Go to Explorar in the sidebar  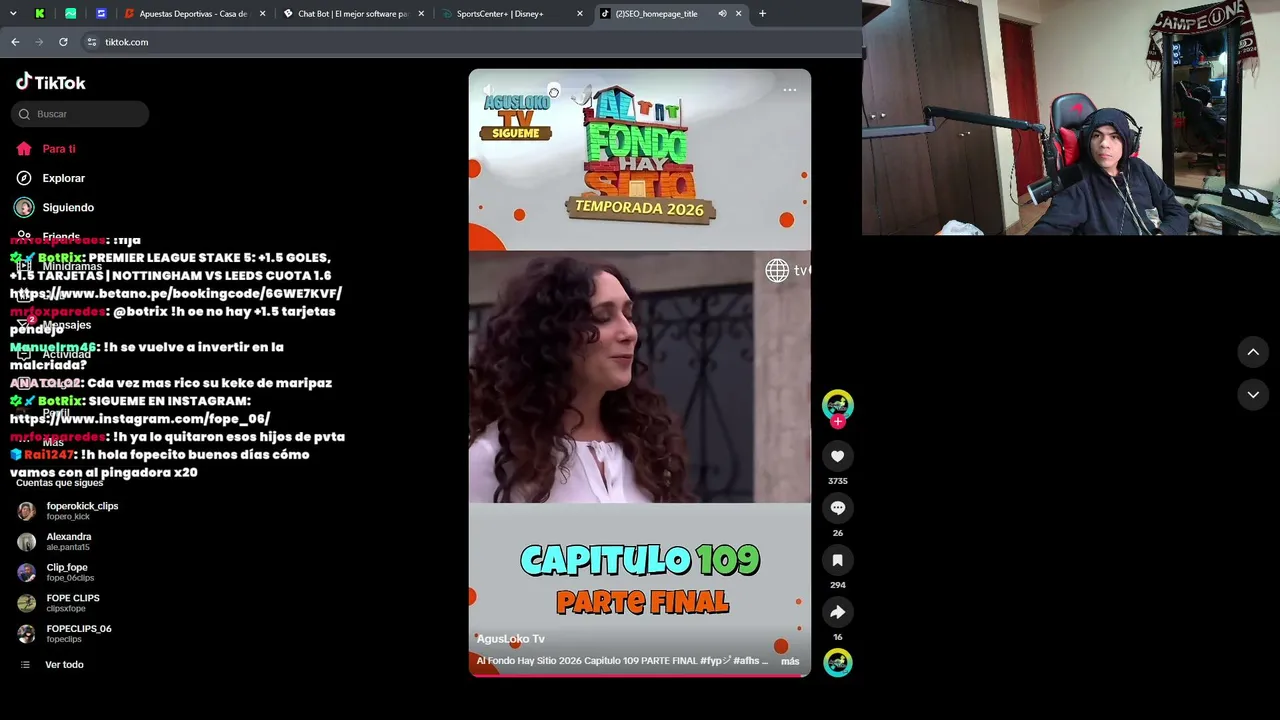tap(51, 178)
